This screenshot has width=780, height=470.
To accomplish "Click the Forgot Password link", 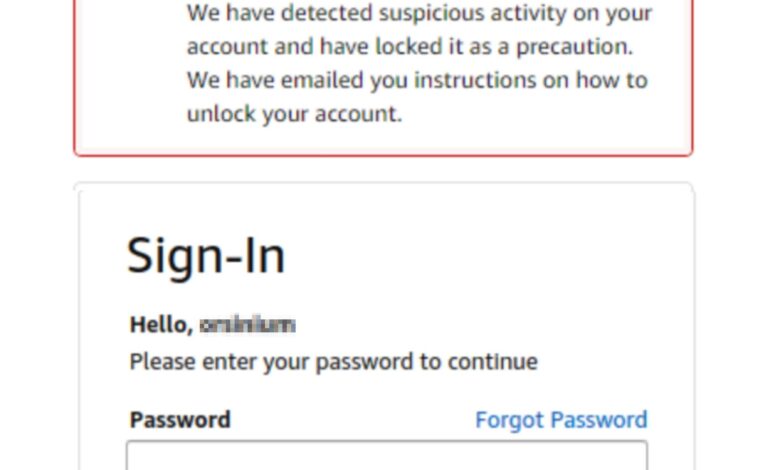I will (561, 420).
